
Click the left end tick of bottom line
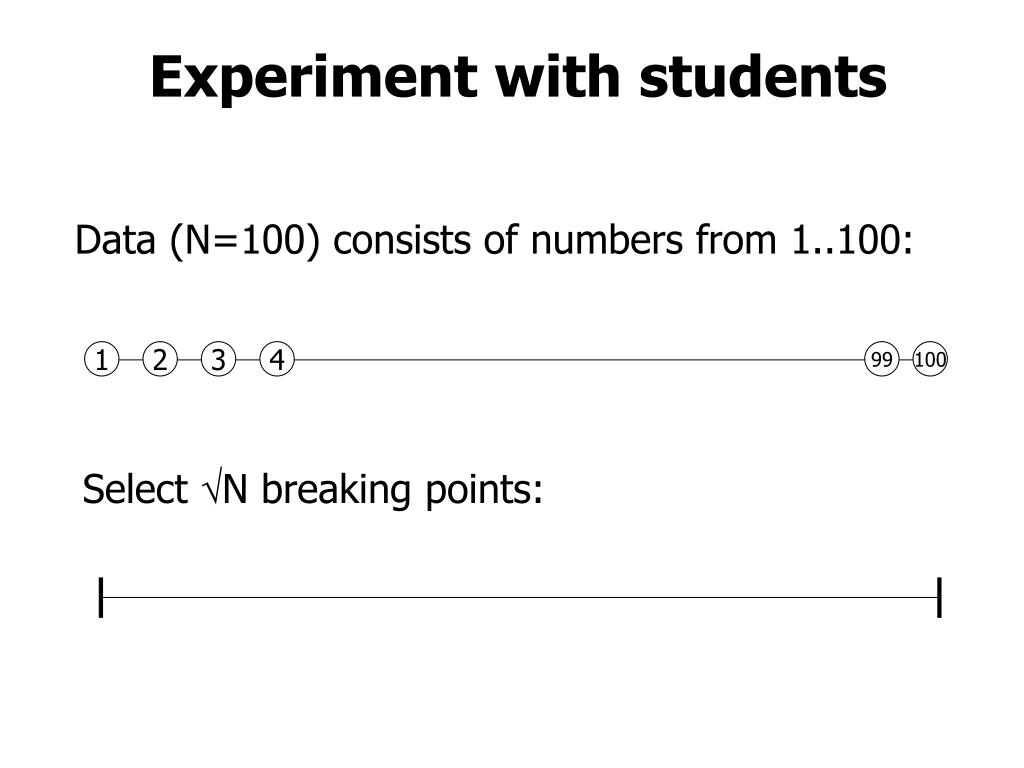tap(101, 597)
